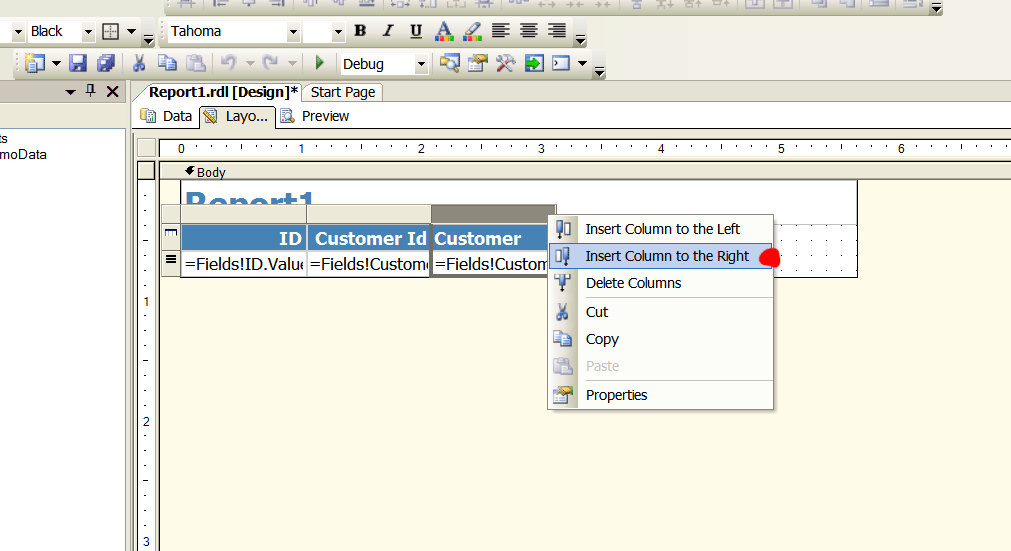The height and width of the screenshot is (551, 1011).
Task: Open the Data view tab
Action: coord(166,116)
